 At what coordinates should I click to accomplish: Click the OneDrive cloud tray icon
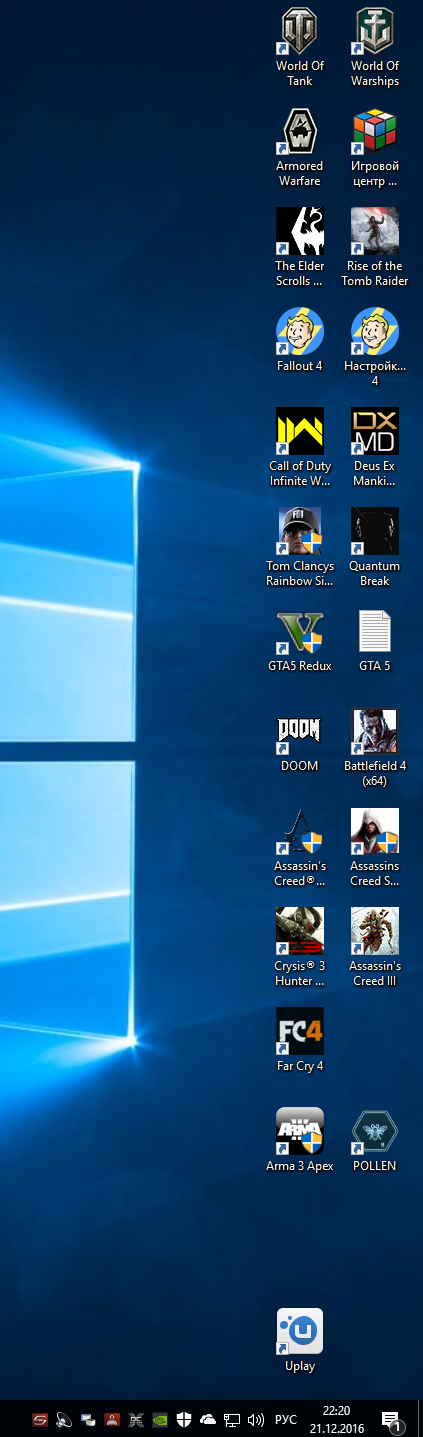point(208,1419)
